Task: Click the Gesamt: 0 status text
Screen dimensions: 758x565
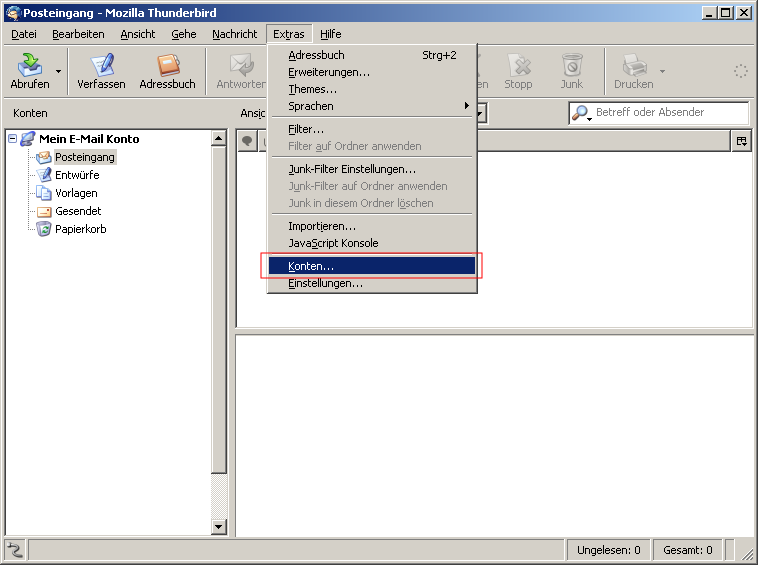Action: point(687,550)
